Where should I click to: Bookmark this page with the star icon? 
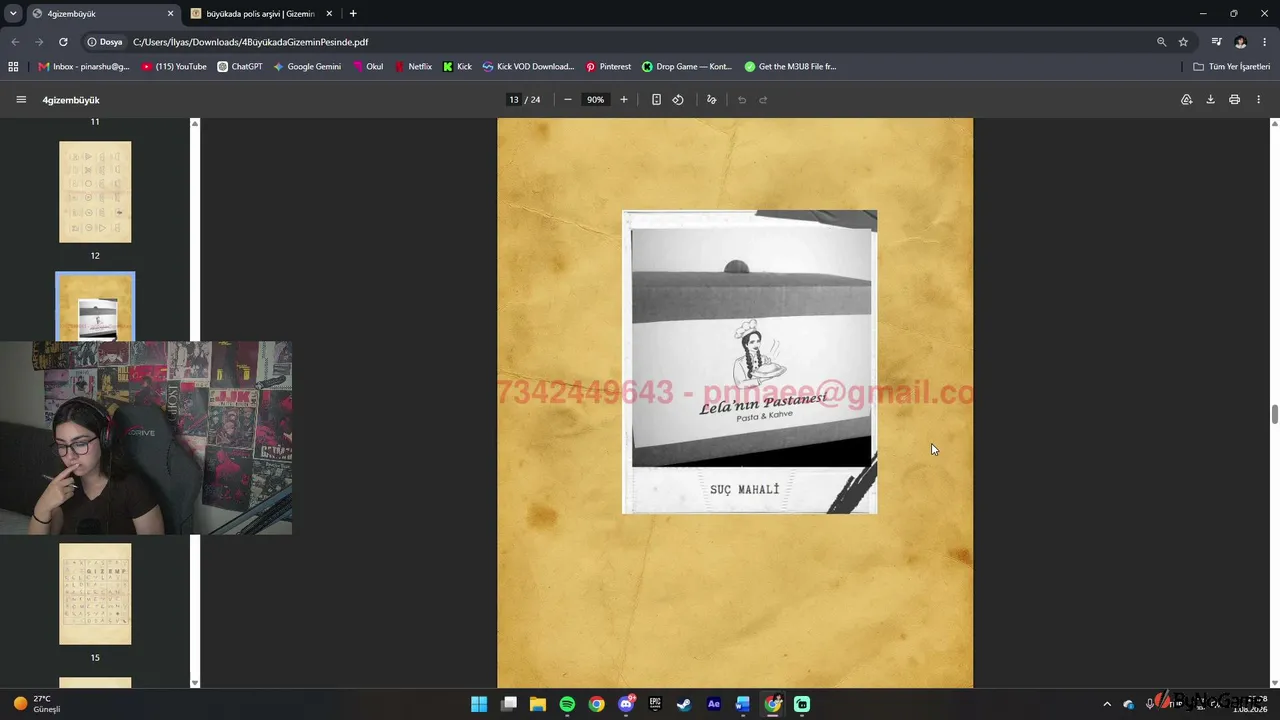(1183, 42)
